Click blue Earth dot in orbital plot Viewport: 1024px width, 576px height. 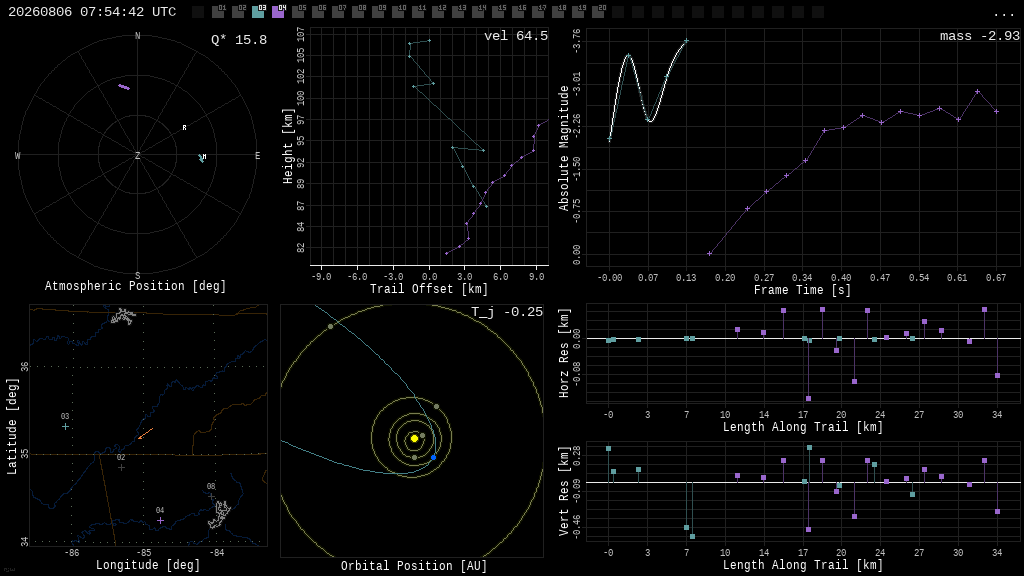click(x=433, y=458)
